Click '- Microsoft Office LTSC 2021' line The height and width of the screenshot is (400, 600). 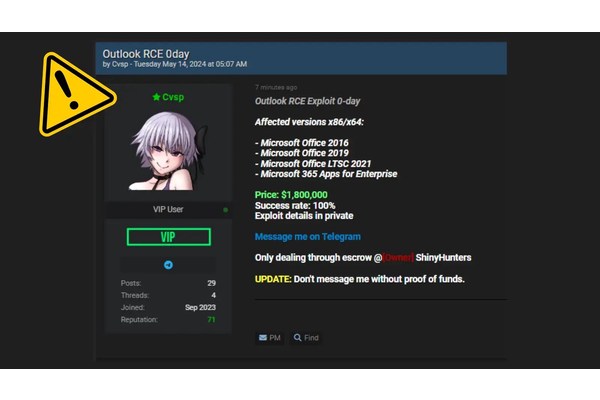(313, 164)
